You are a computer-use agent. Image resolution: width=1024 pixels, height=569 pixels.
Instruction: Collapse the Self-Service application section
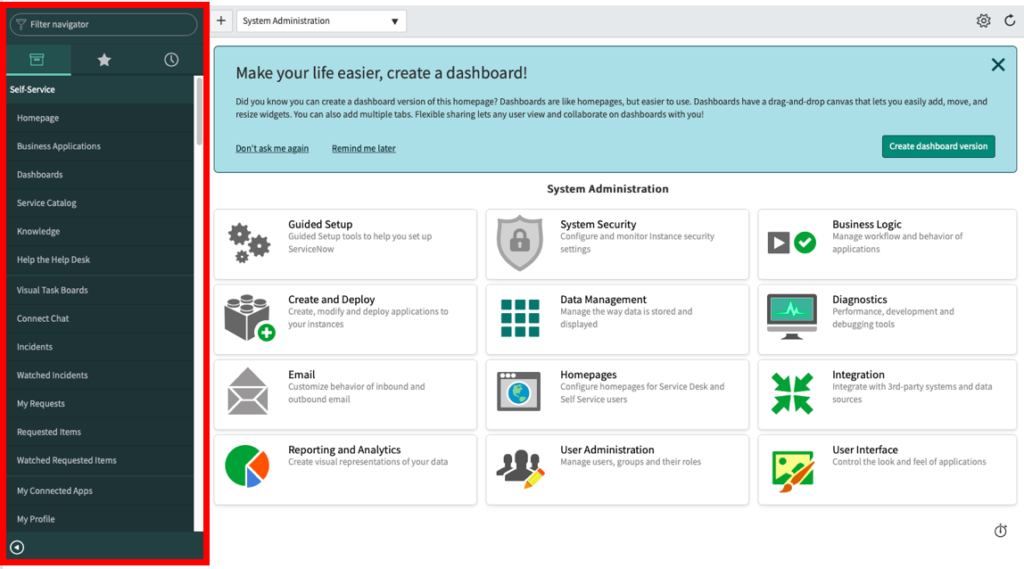[x=100, y=89]
